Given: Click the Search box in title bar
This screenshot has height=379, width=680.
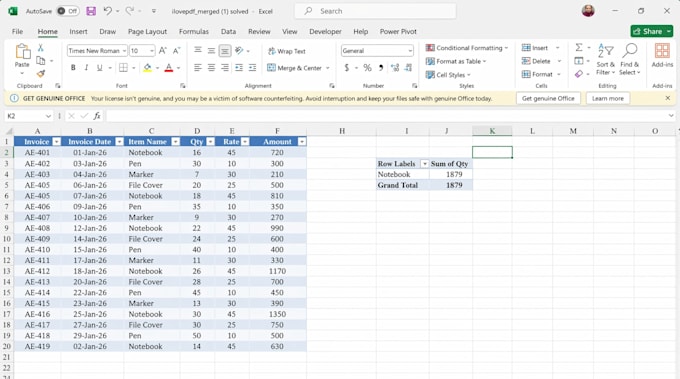Looking at the screenshot, I should point(375,11).
